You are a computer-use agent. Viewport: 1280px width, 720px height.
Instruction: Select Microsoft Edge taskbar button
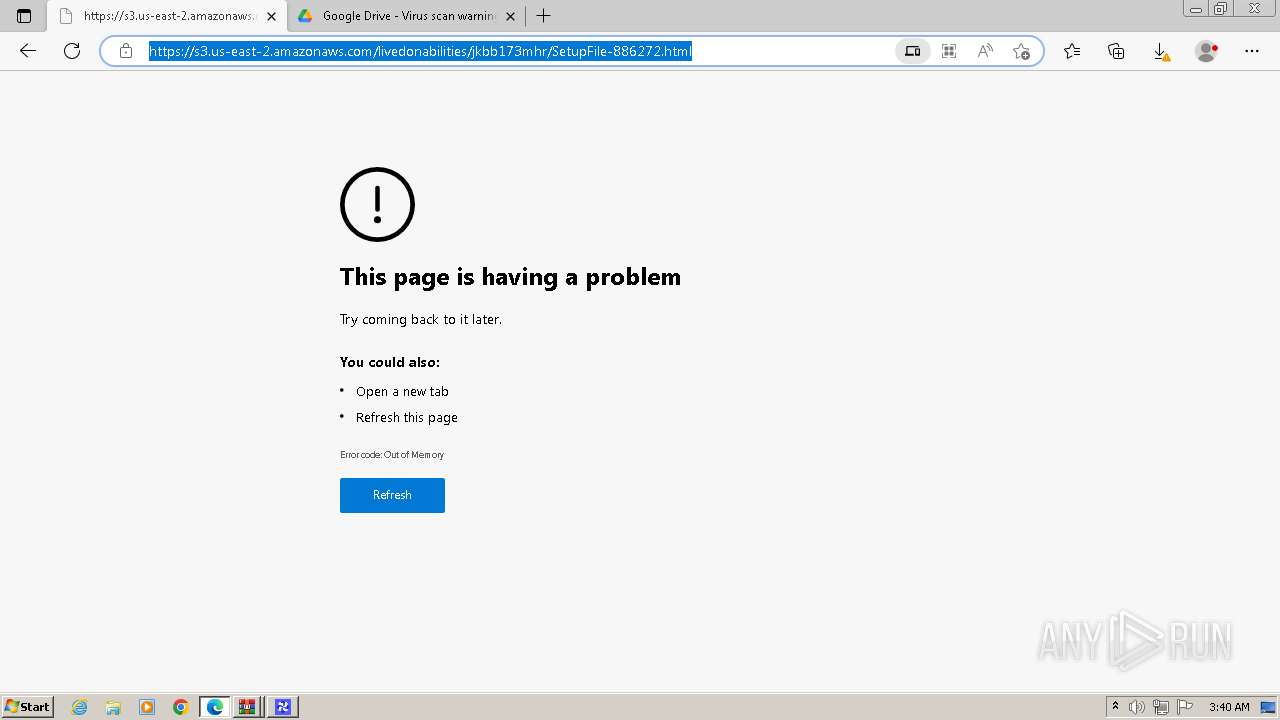coord(215,707)
